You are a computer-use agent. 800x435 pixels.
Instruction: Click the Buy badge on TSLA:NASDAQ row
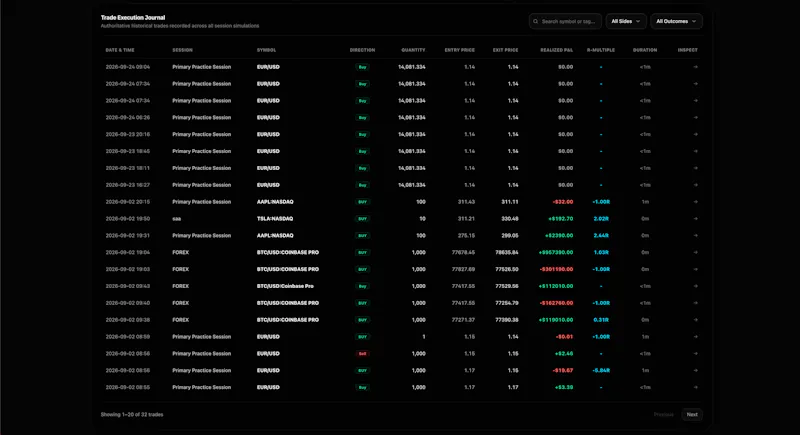[x=362, y=219]
